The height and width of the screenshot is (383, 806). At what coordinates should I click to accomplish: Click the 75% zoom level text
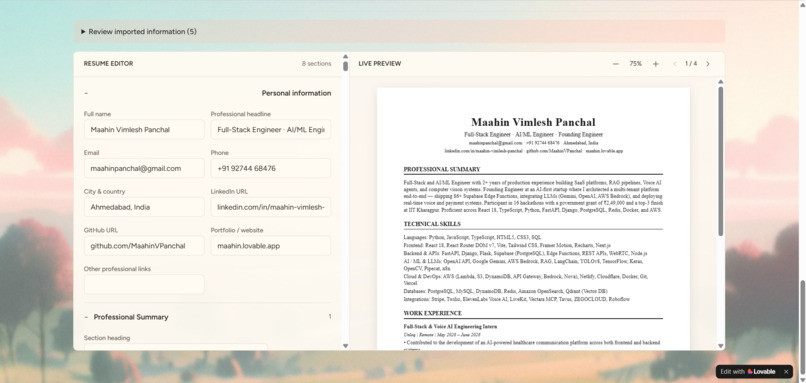click(635, 64)
